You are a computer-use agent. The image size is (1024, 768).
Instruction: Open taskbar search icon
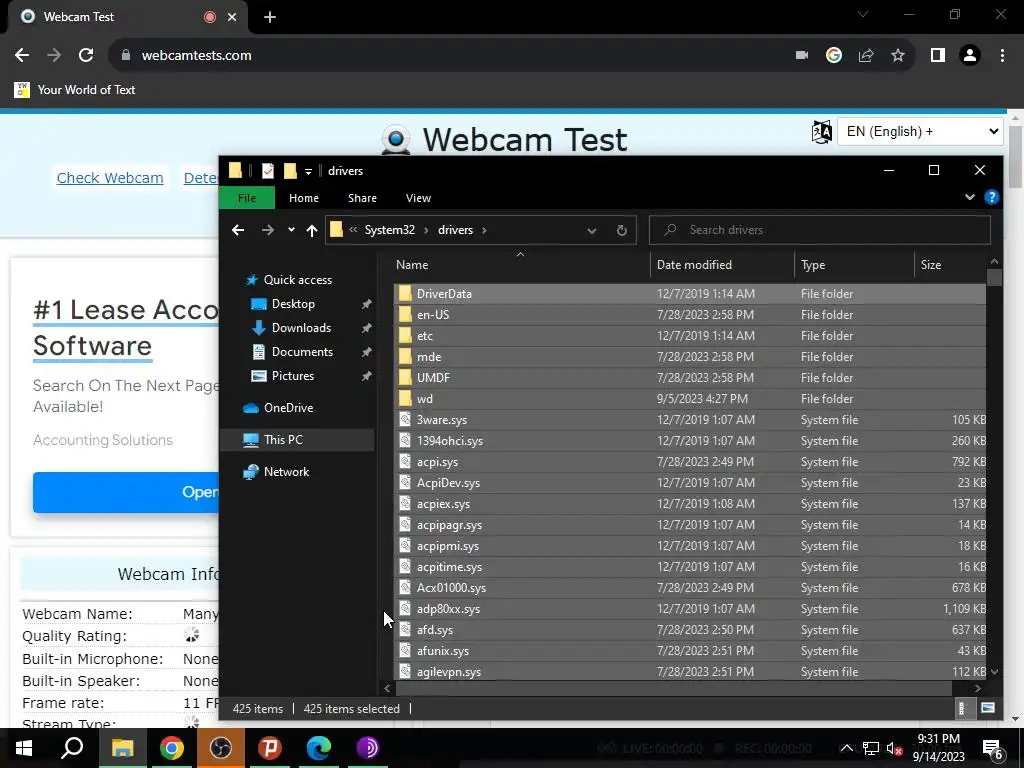point(72,748)
